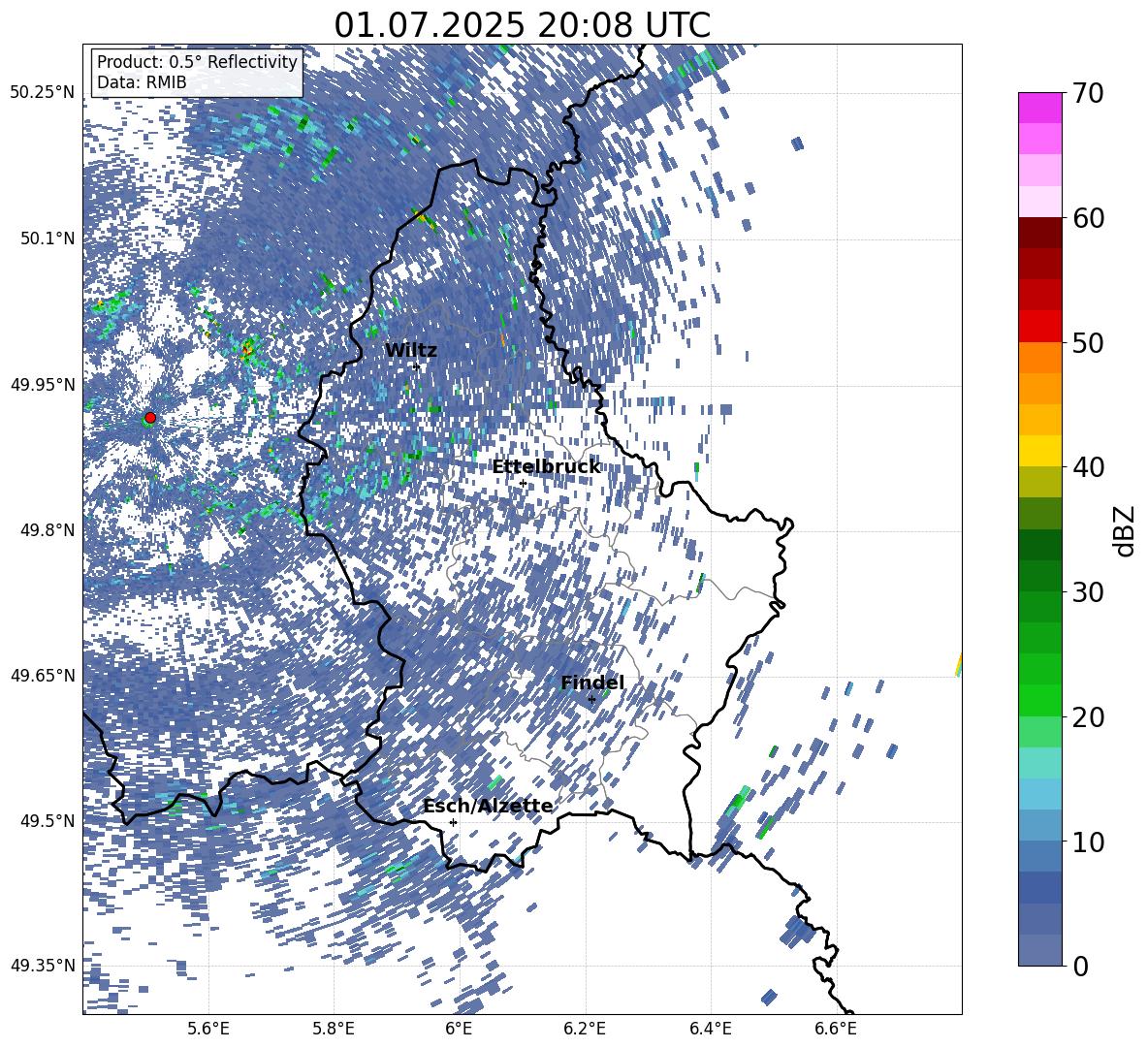Click the Esch/Alzette city label
Image resolution: width=1148 pixels, height=1048 pixels.
click(488, 807)
